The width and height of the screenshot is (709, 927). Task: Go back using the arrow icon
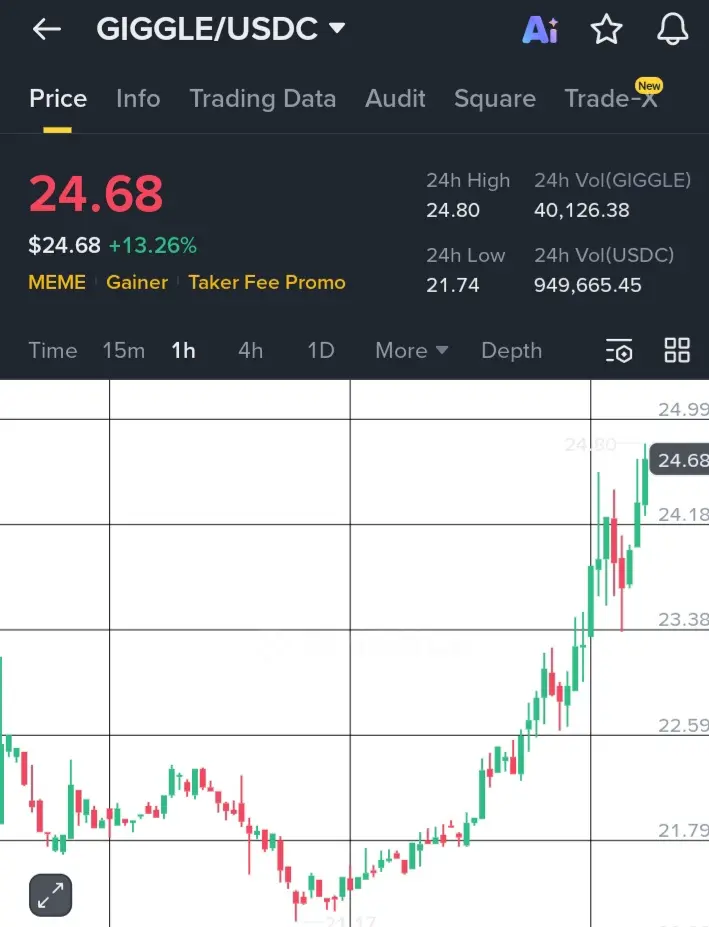click(x=47, y=28)
